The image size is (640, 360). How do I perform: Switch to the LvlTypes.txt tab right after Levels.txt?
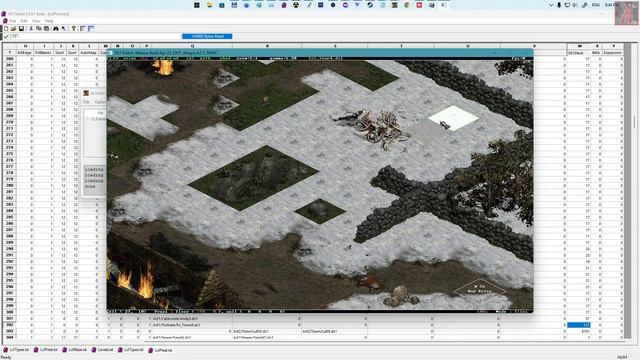[x=131, y=350]
